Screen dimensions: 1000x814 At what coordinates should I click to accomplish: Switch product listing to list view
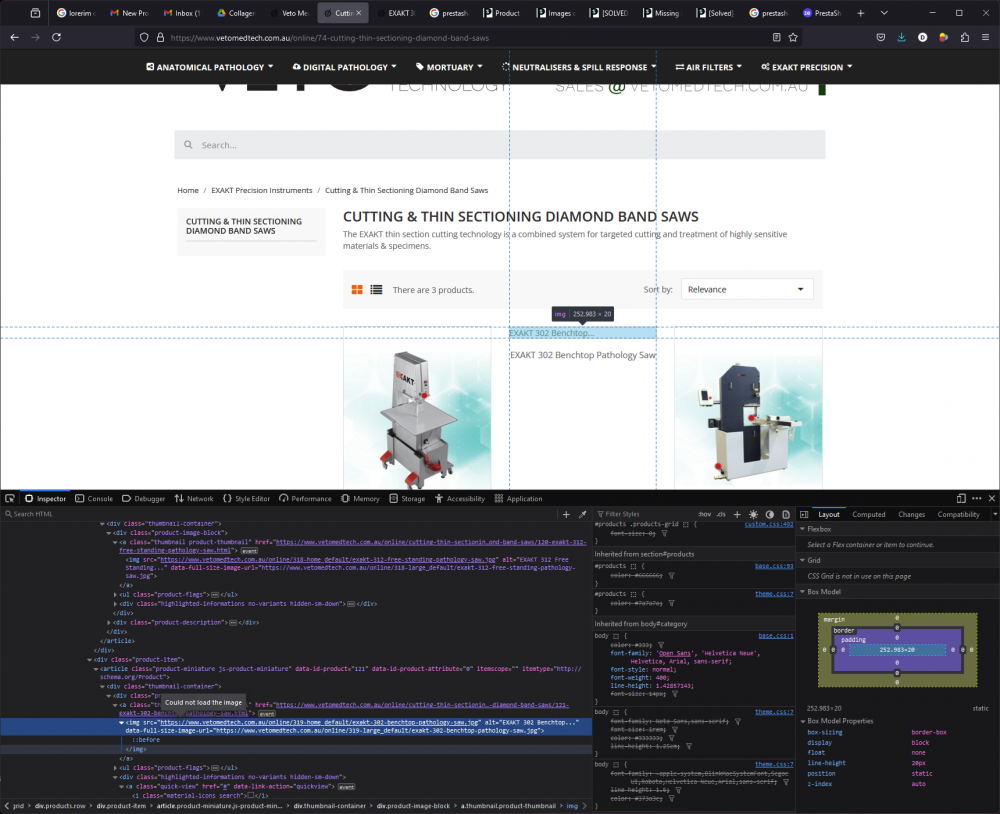[376, 289]
